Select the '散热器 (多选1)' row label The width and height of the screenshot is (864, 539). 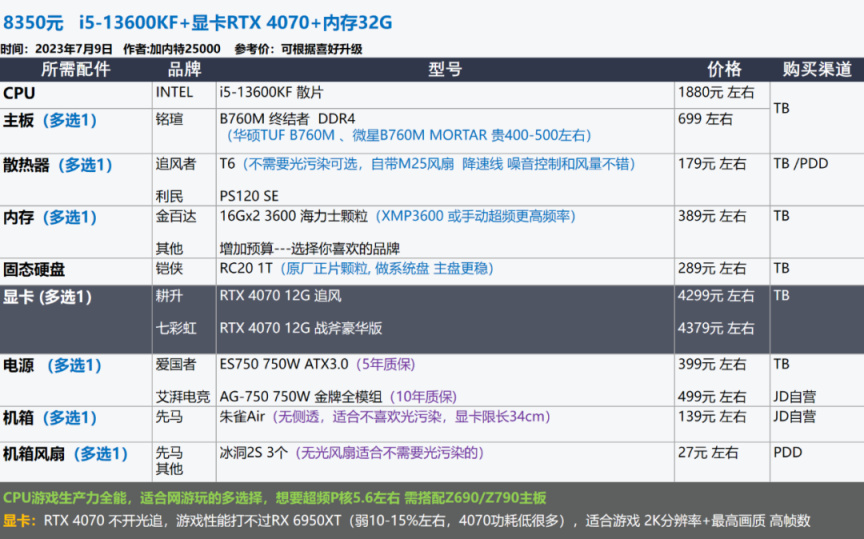tap(57, 165)
